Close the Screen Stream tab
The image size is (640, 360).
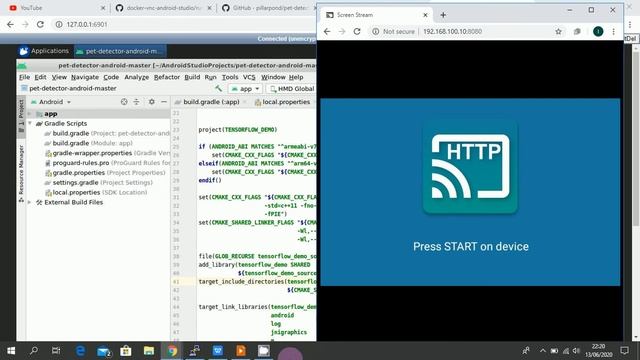[x=425, y=15]
